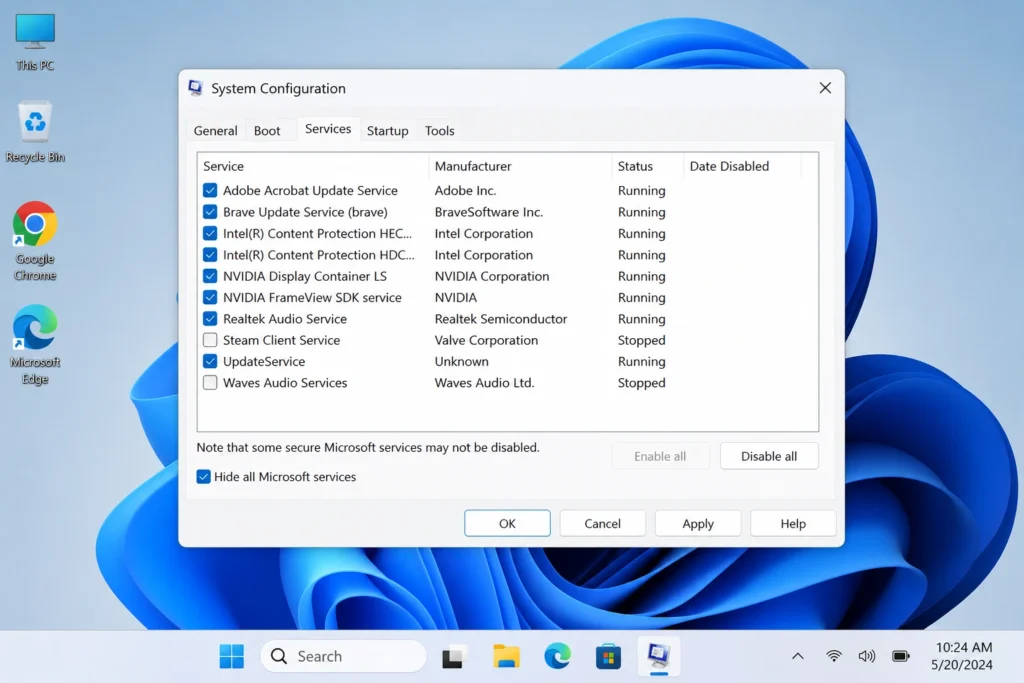Click the Unknown manufacturer cell
The height and width of the screenshot is (683, 1024).
[462, 361]
